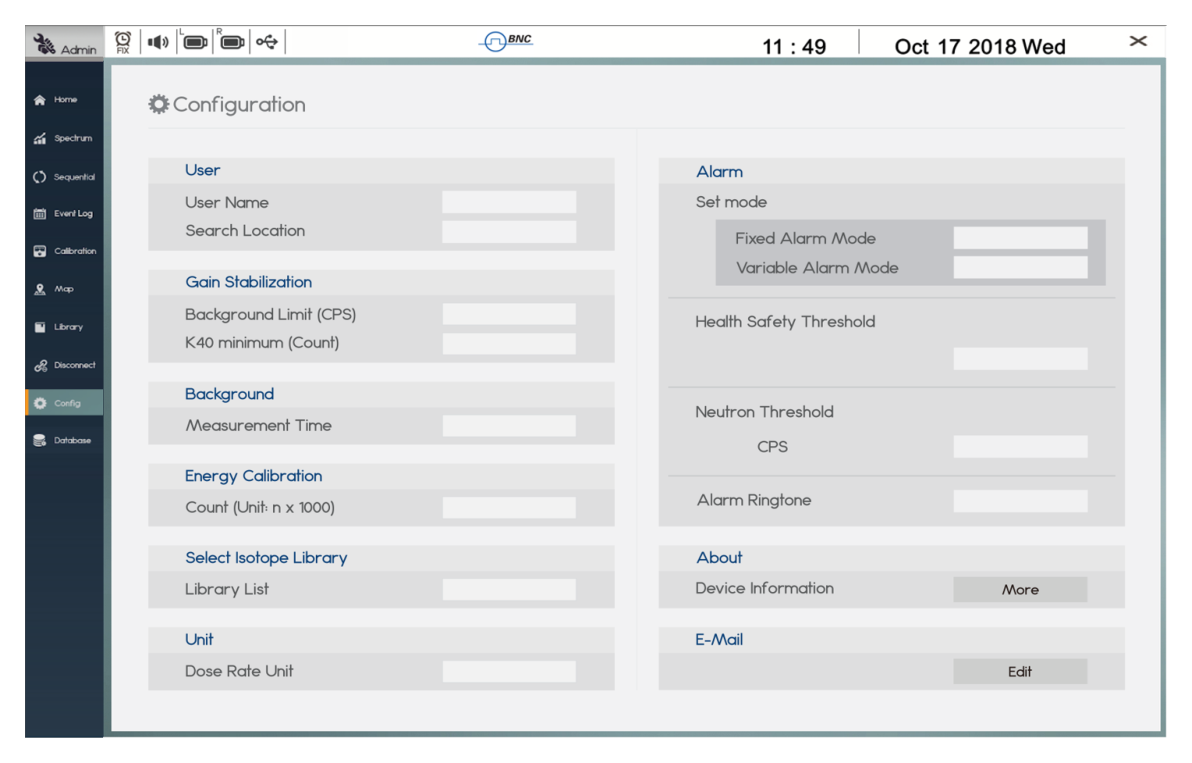This screenshot has height=763, width=1192.
Task: Click the Admin user icon
Action: tap(44, 43)
